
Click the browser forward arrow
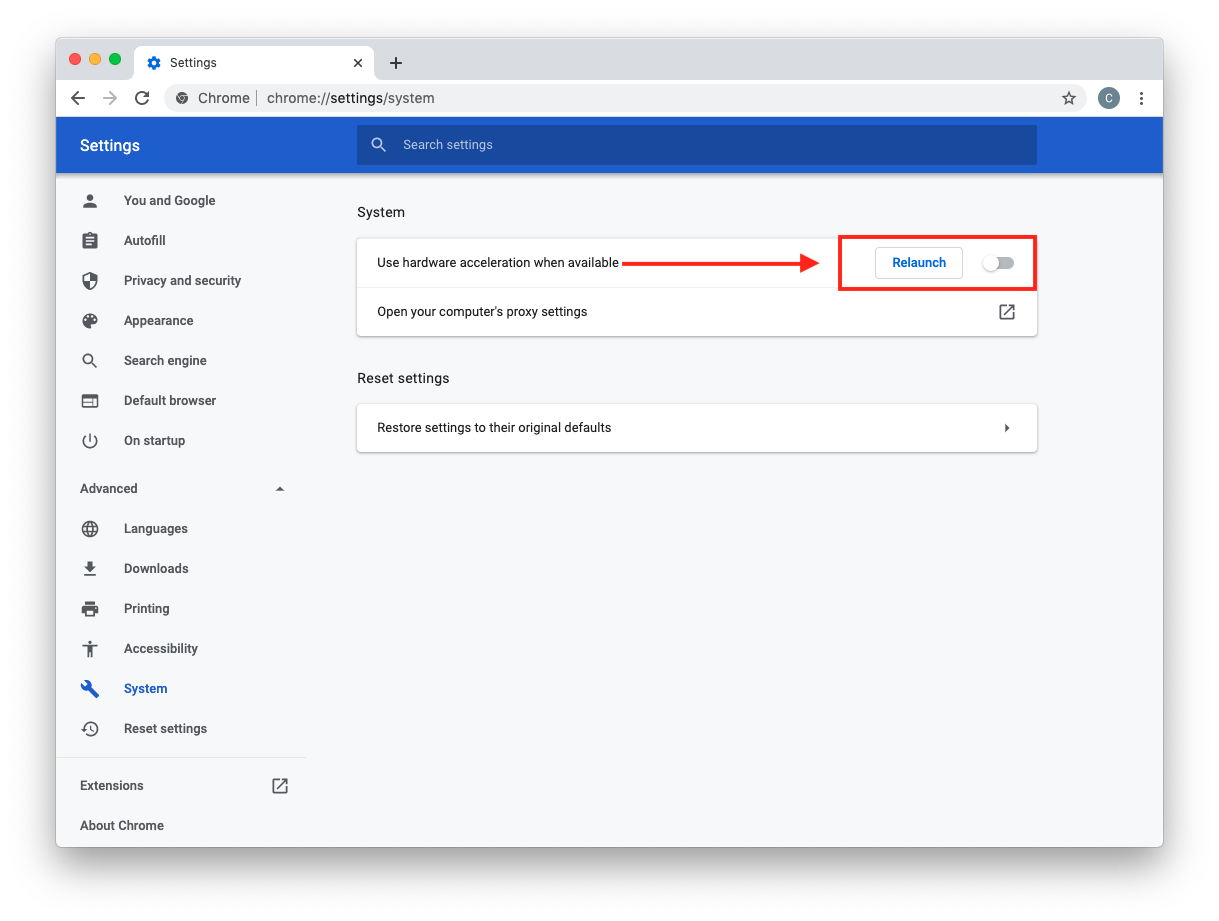110,98
